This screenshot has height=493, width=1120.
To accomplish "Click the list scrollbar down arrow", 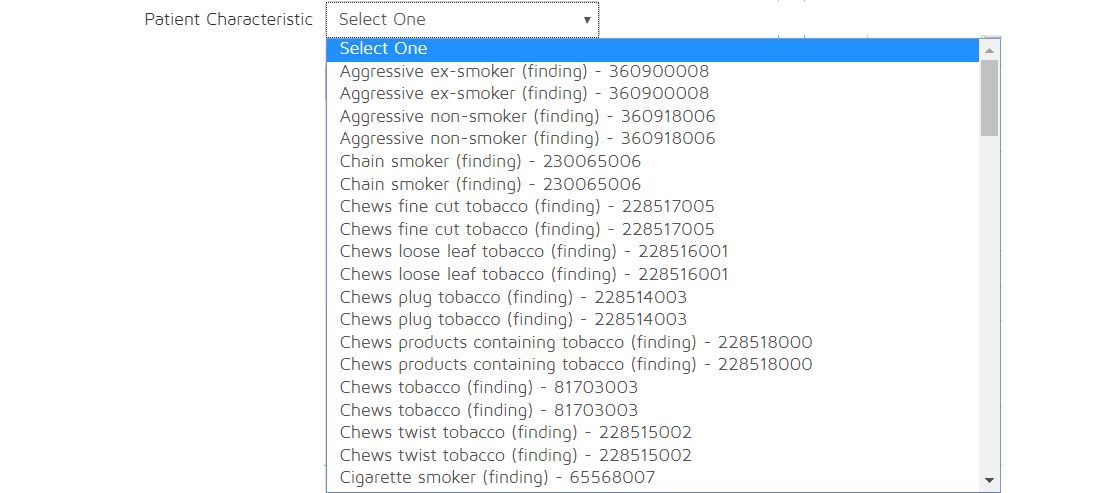I will [x=989, y=480].
